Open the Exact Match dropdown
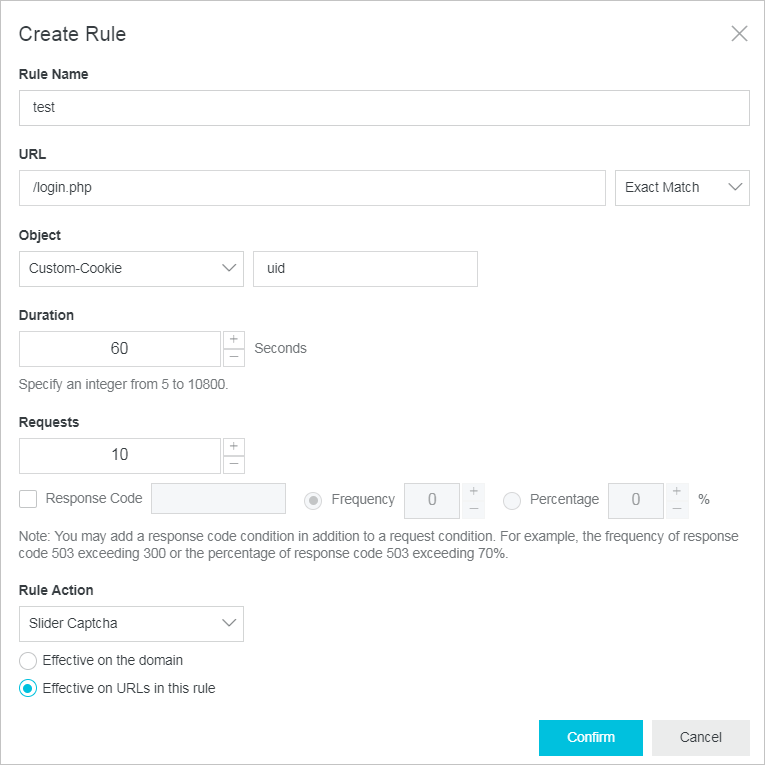 coord(682,188)
